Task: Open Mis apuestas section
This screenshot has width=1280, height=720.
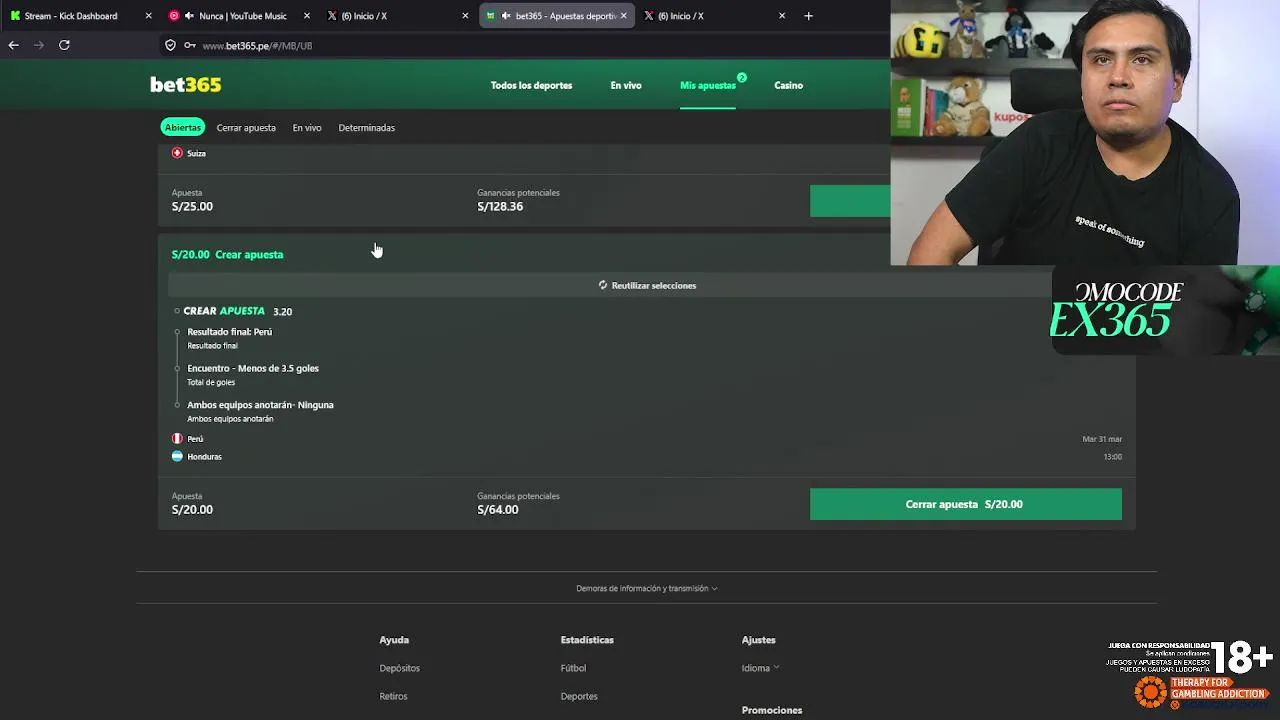Action: click(x=708, y=85)
